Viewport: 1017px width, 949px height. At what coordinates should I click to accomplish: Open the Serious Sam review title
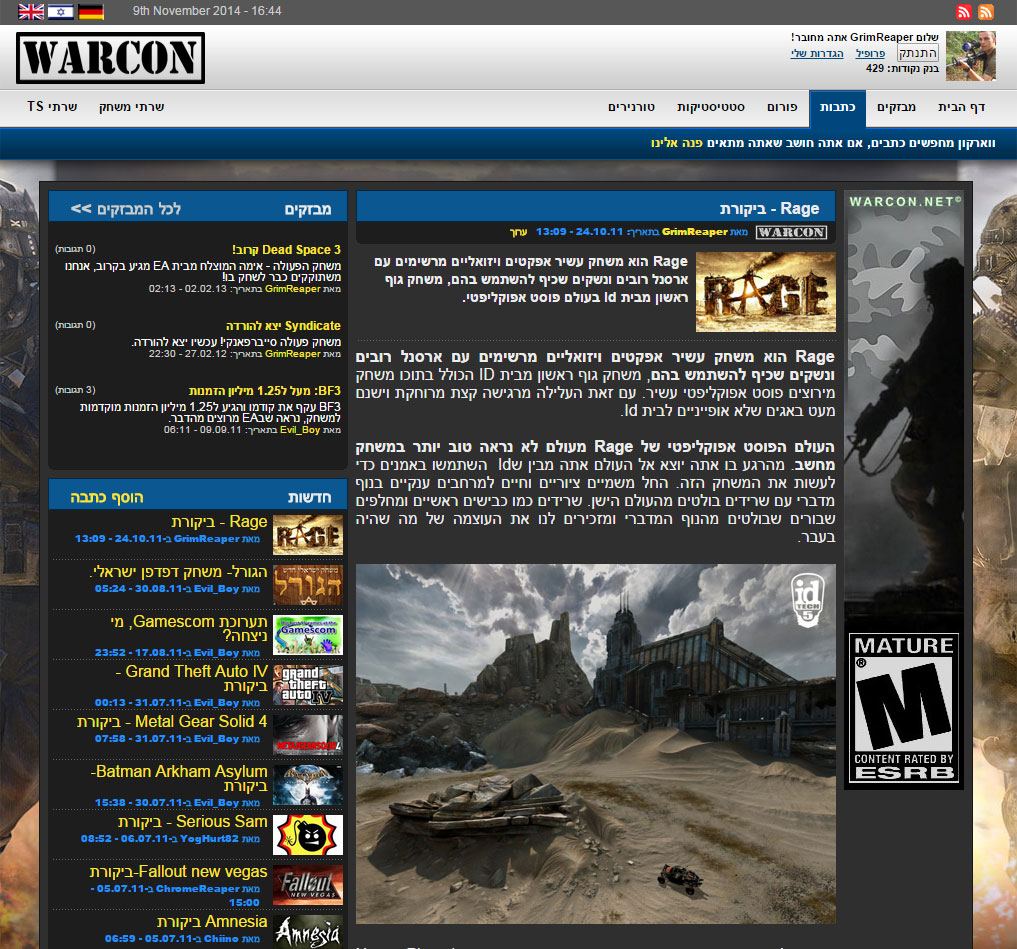click(x=193, y=821)
